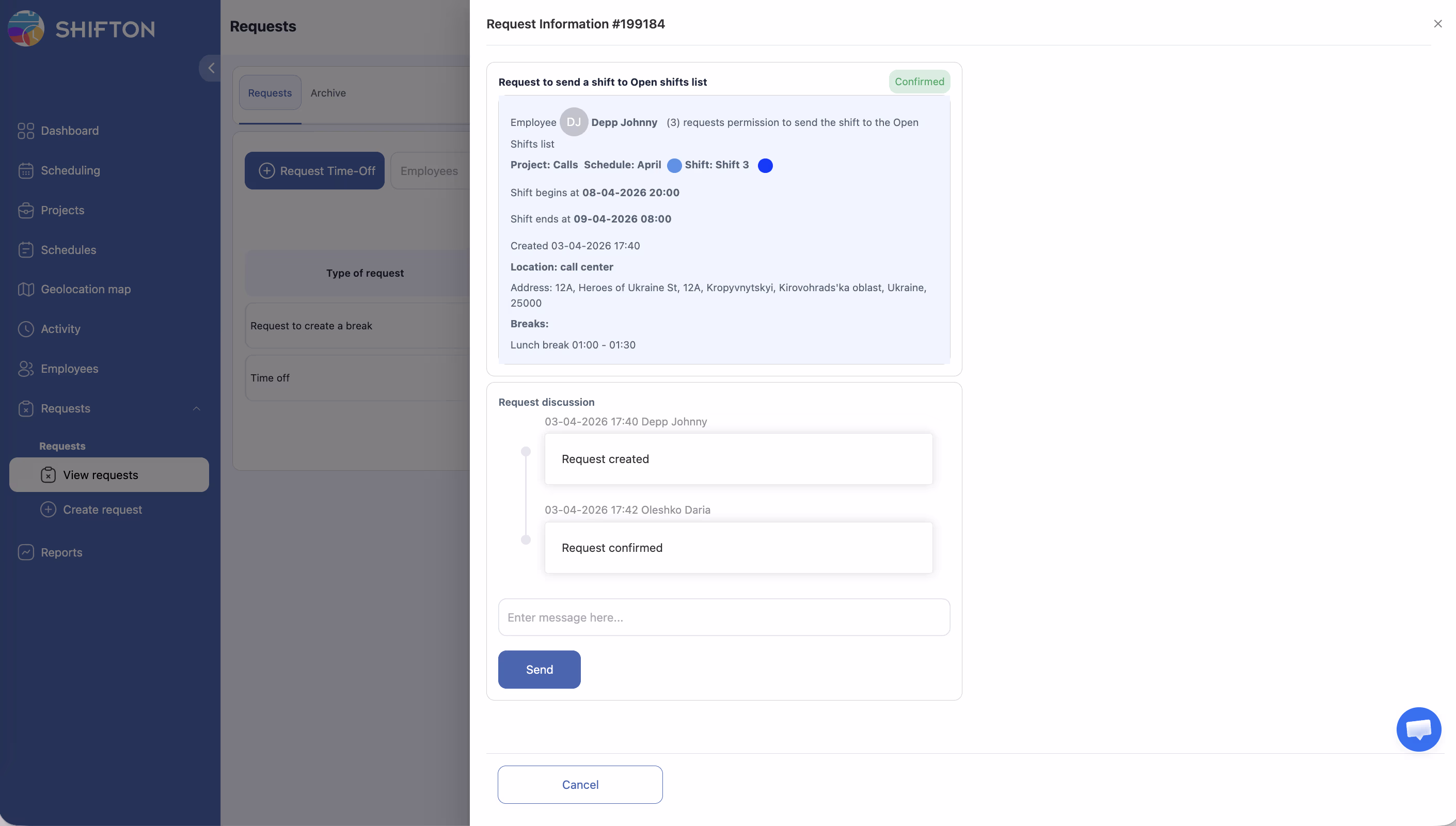Click the Geolocation map icon
The image size is (1456, 826).
pos(25,289)
